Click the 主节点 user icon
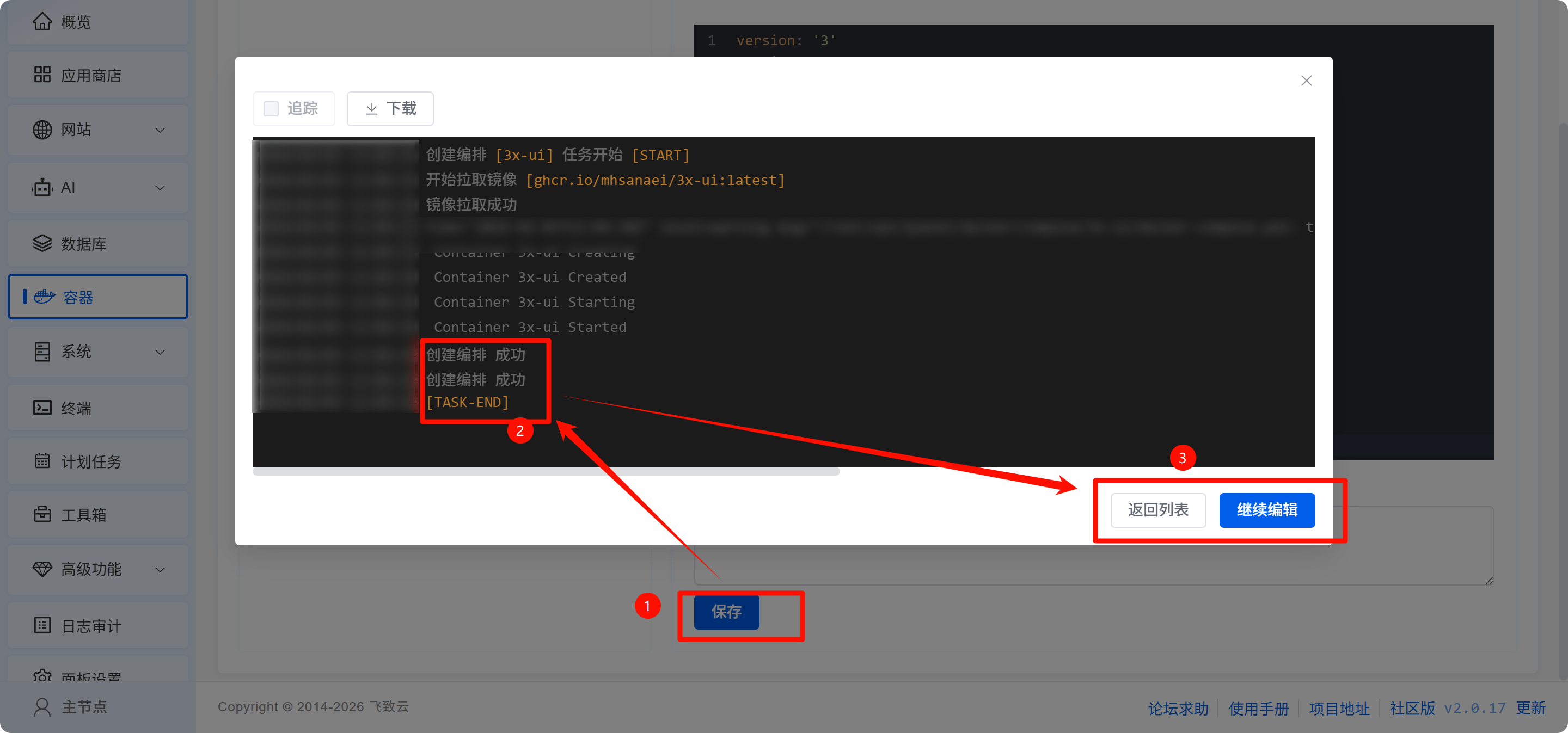Viewport: 1568px width, 733px height. coord(42,707)
